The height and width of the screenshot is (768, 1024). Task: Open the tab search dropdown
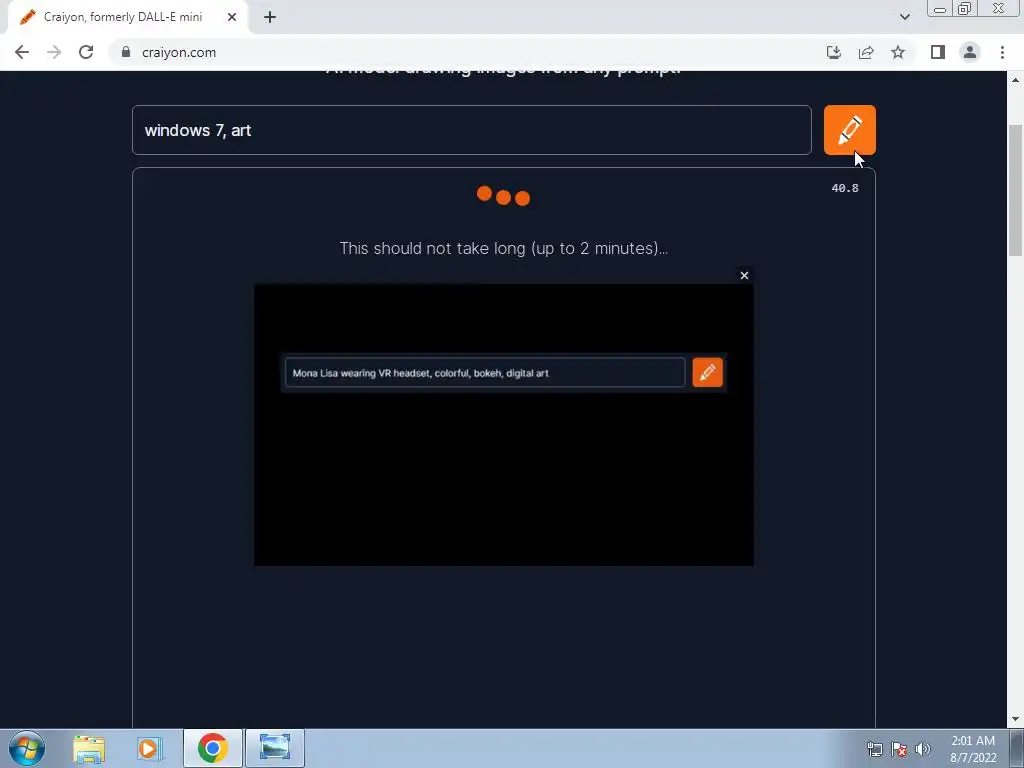click(x=904, y=17)
